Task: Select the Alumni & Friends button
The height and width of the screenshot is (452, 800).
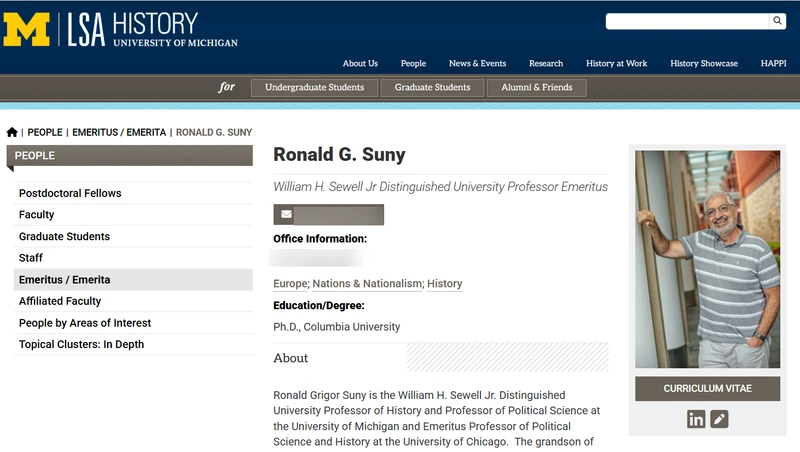Action: (537, 87)
